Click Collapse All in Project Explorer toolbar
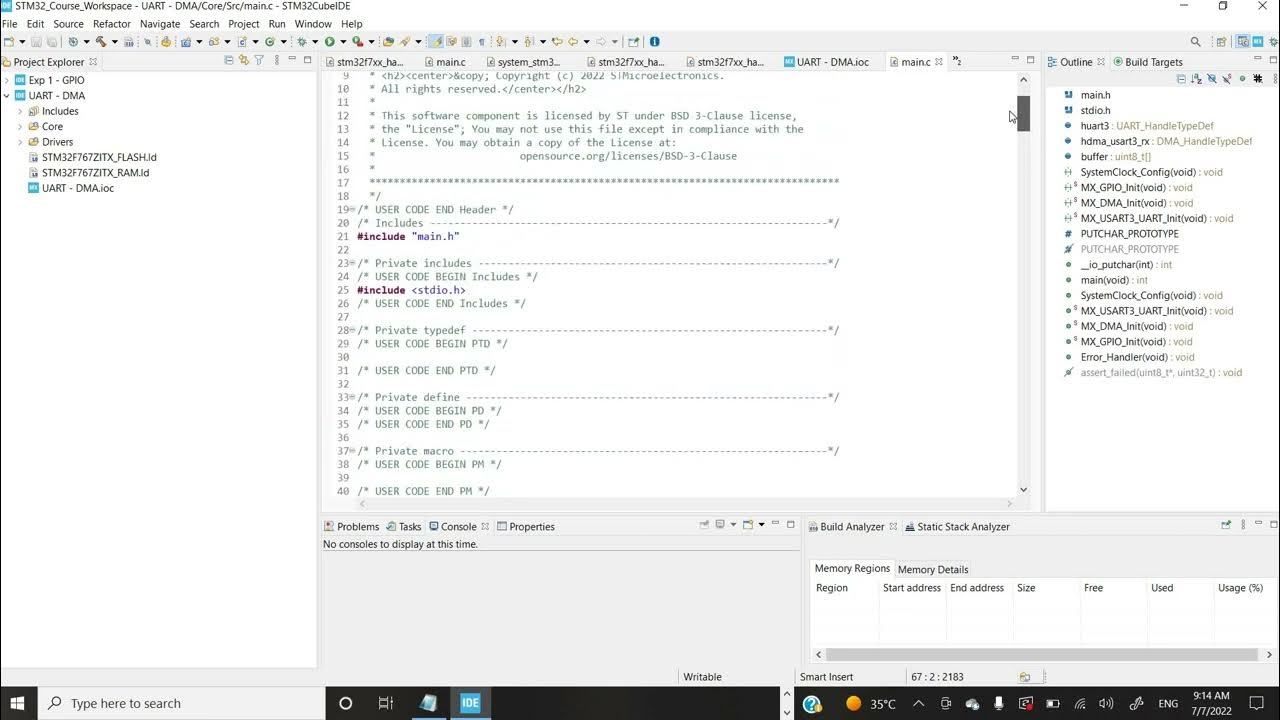This screenshot has height=720, width=1280. coord(229,61)
